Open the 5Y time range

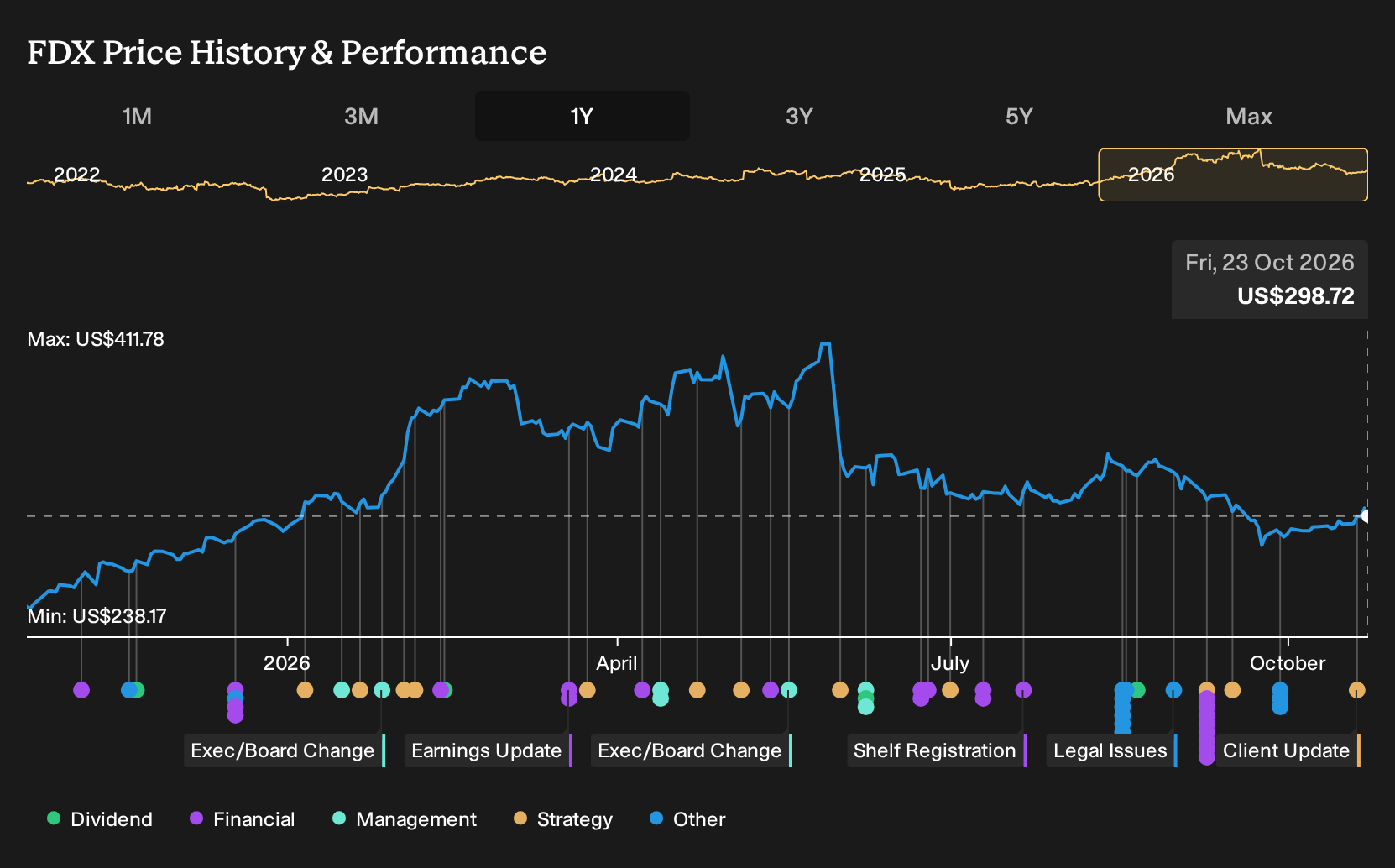[1019, 116]
